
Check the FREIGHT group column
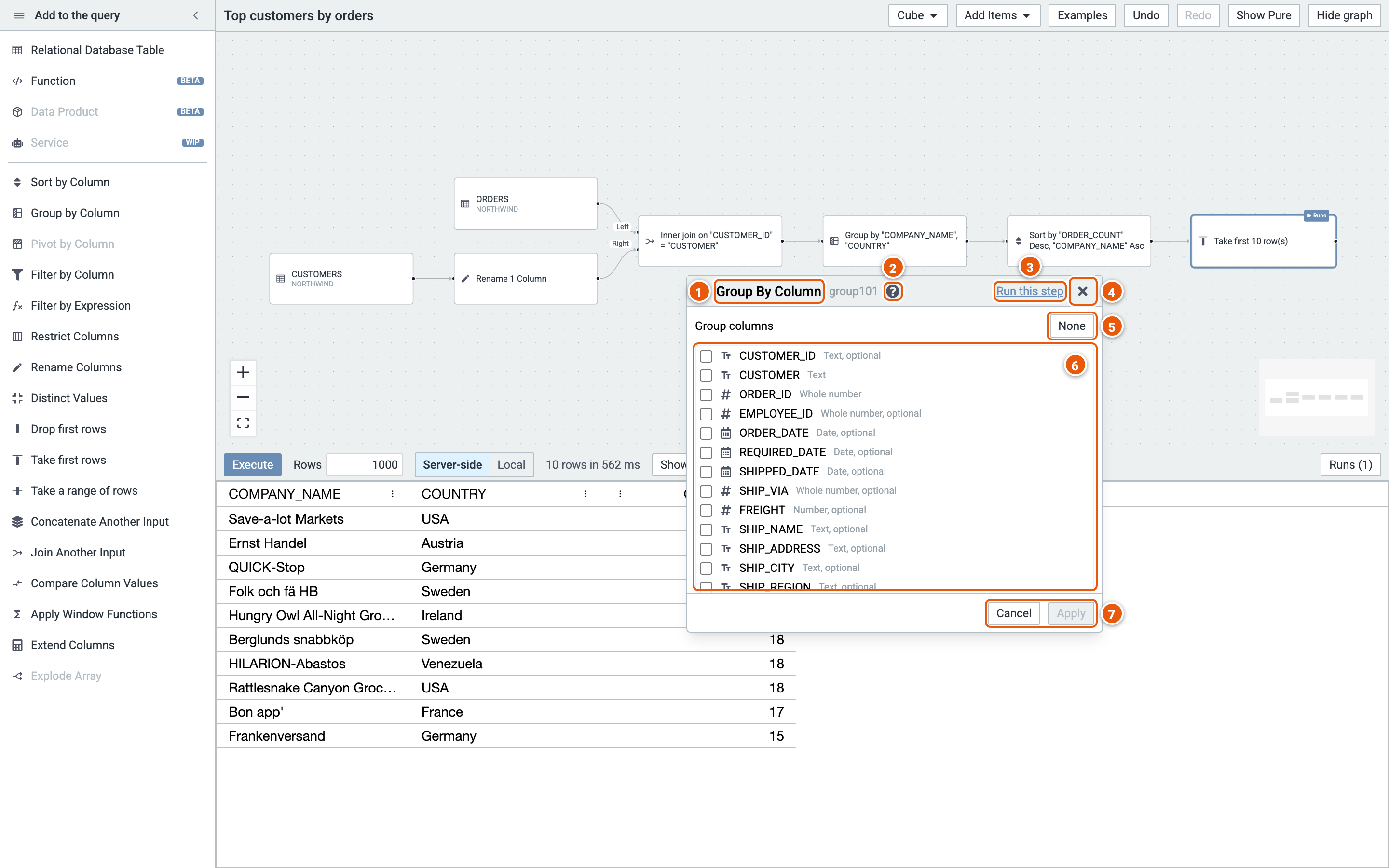click(706, 510)
